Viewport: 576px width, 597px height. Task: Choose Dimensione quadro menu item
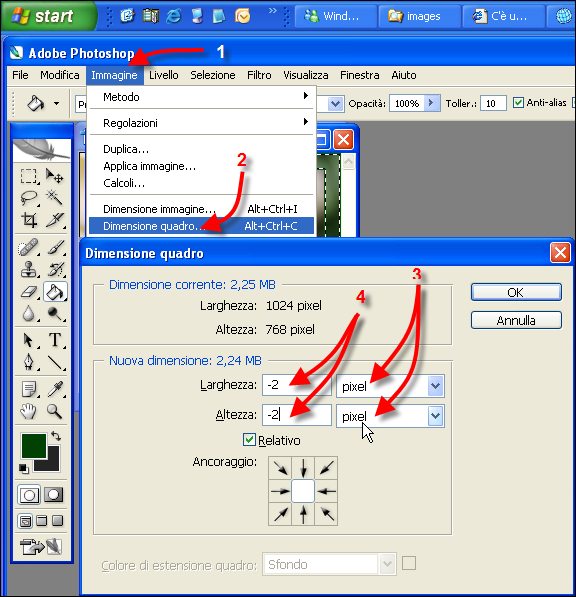pyautogui.click(x=201, y=226)
